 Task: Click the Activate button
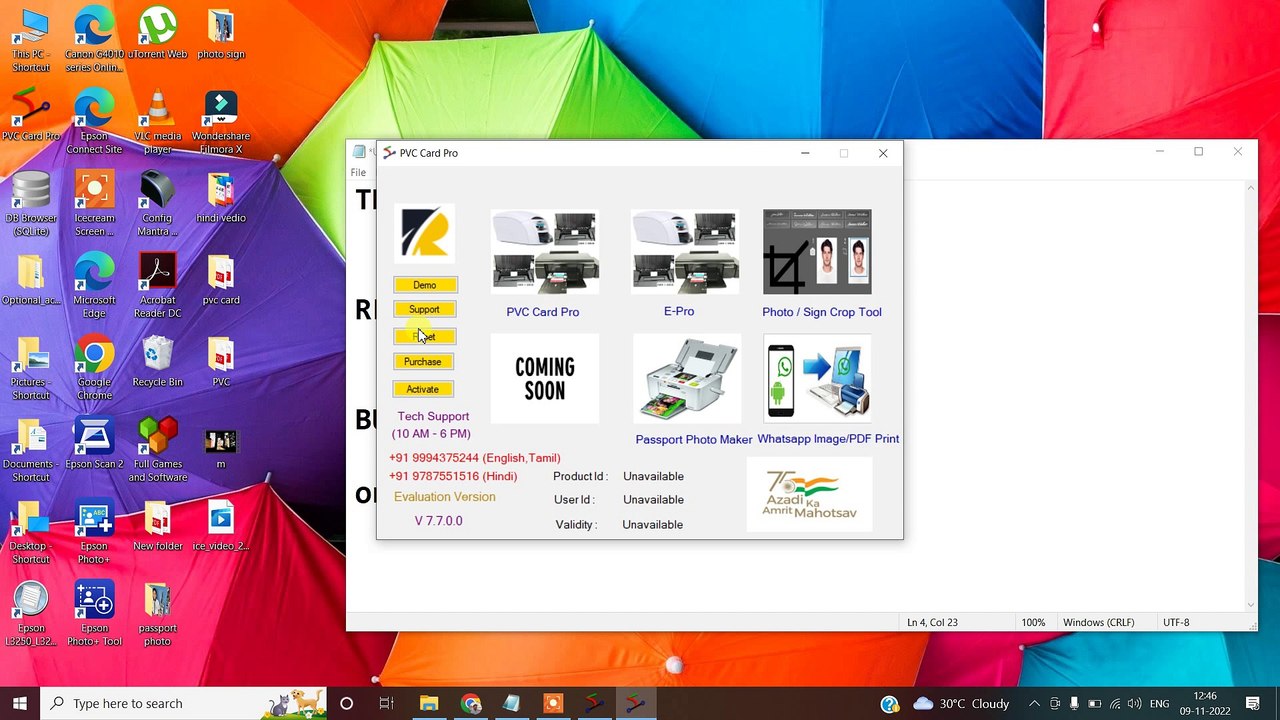423,389
